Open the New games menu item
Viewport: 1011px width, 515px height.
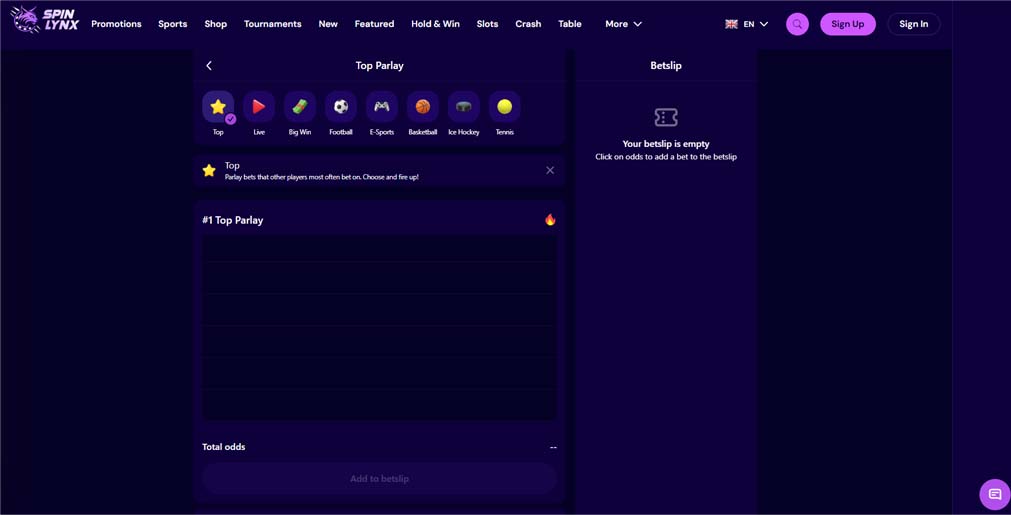pos(328,24)
